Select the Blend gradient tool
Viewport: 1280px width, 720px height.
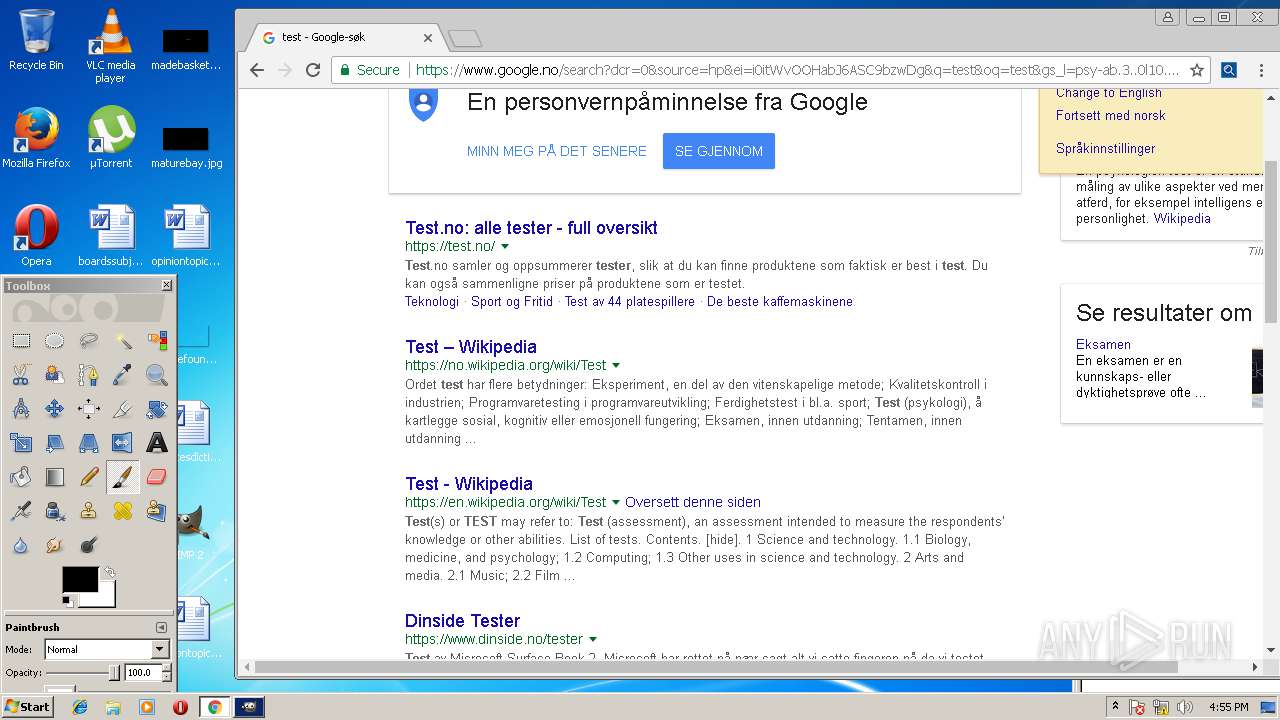(x=55, y=477)
